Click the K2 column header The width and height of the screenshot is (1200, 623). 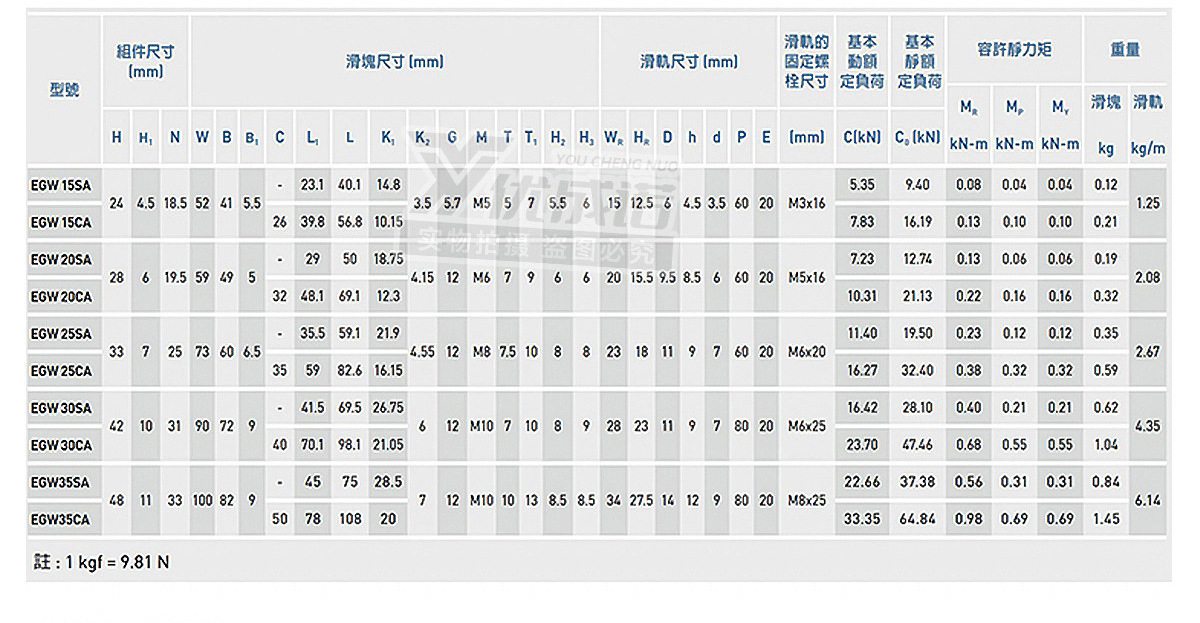tap(422, 138)
